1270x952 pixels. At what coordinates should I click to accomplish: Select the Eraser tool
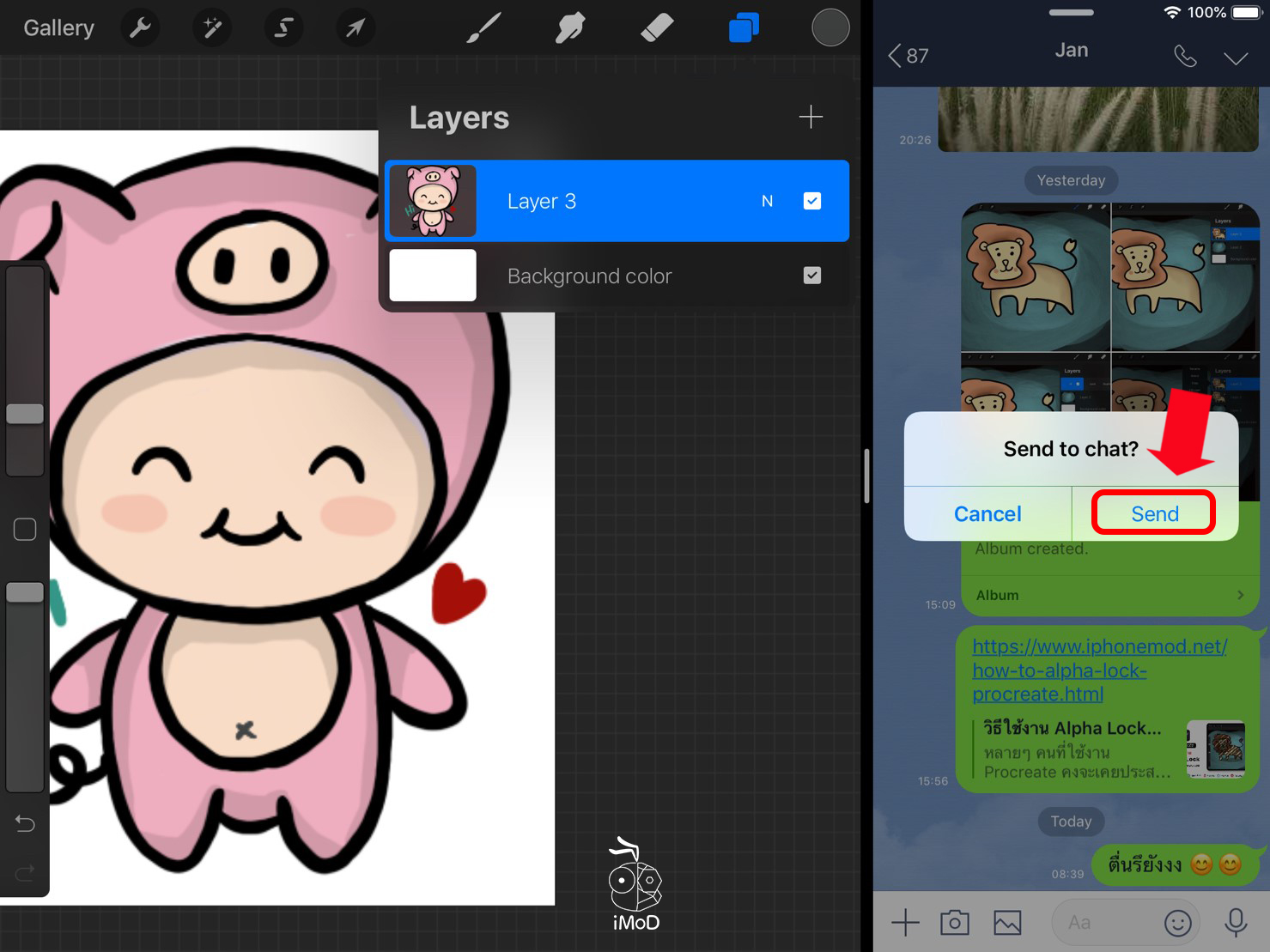click(x=657, y=28)
